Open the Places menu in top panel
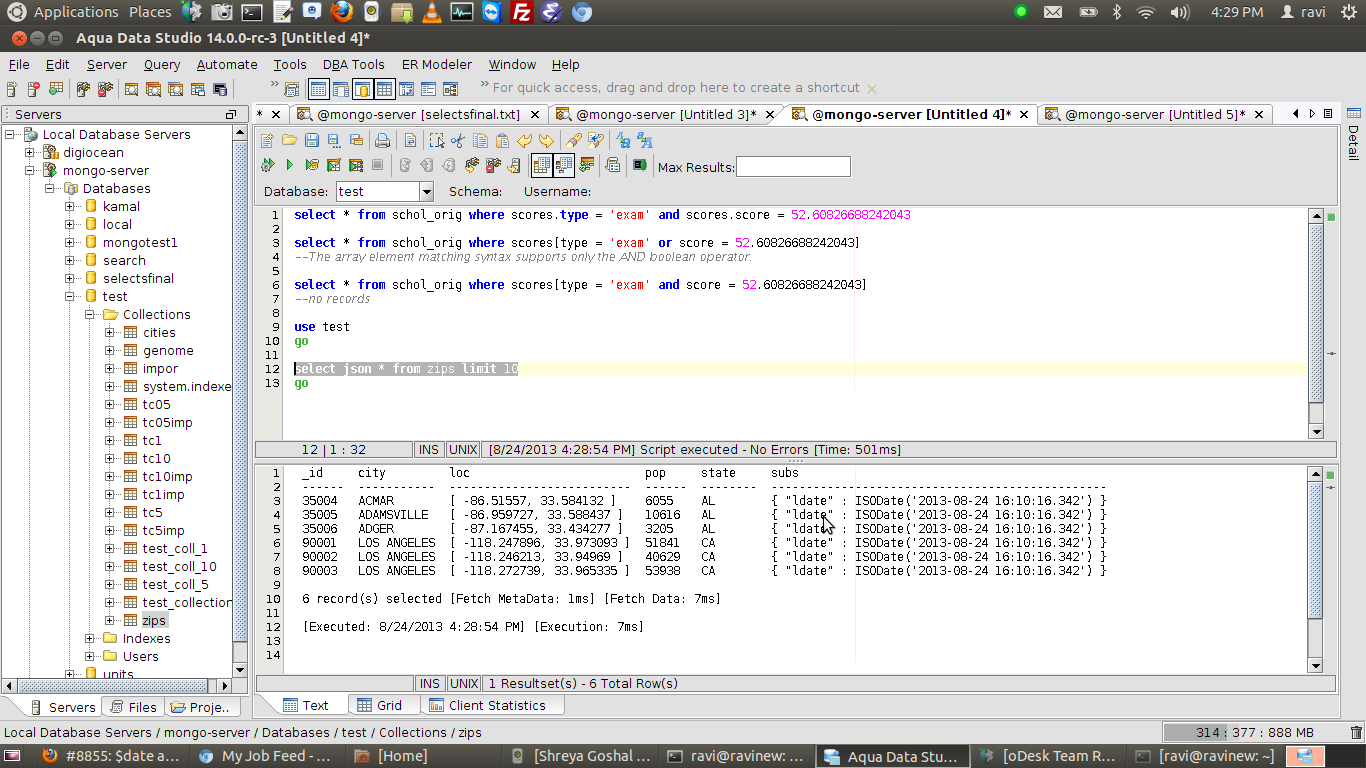Image resolution: width=1366 pixels, height=768 pixels. (x=150, y=12)
